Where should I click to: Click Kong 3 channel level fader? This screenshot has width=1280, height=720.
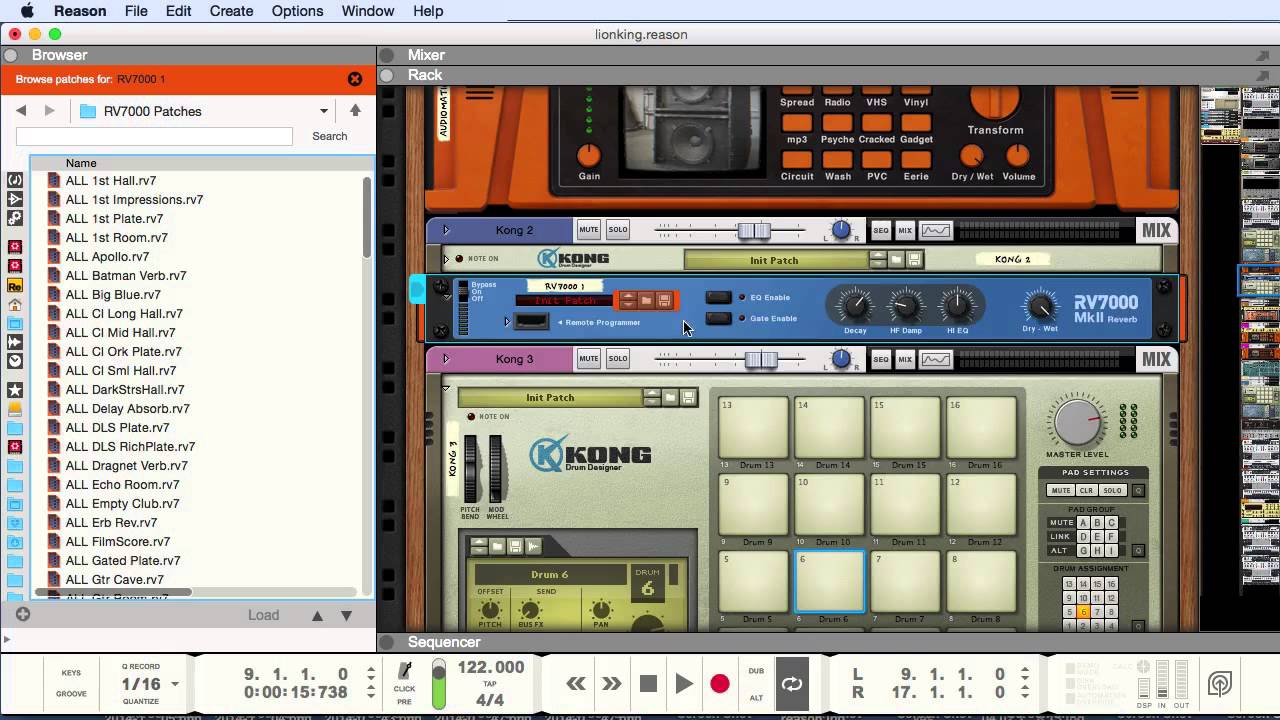click(761, 360)
